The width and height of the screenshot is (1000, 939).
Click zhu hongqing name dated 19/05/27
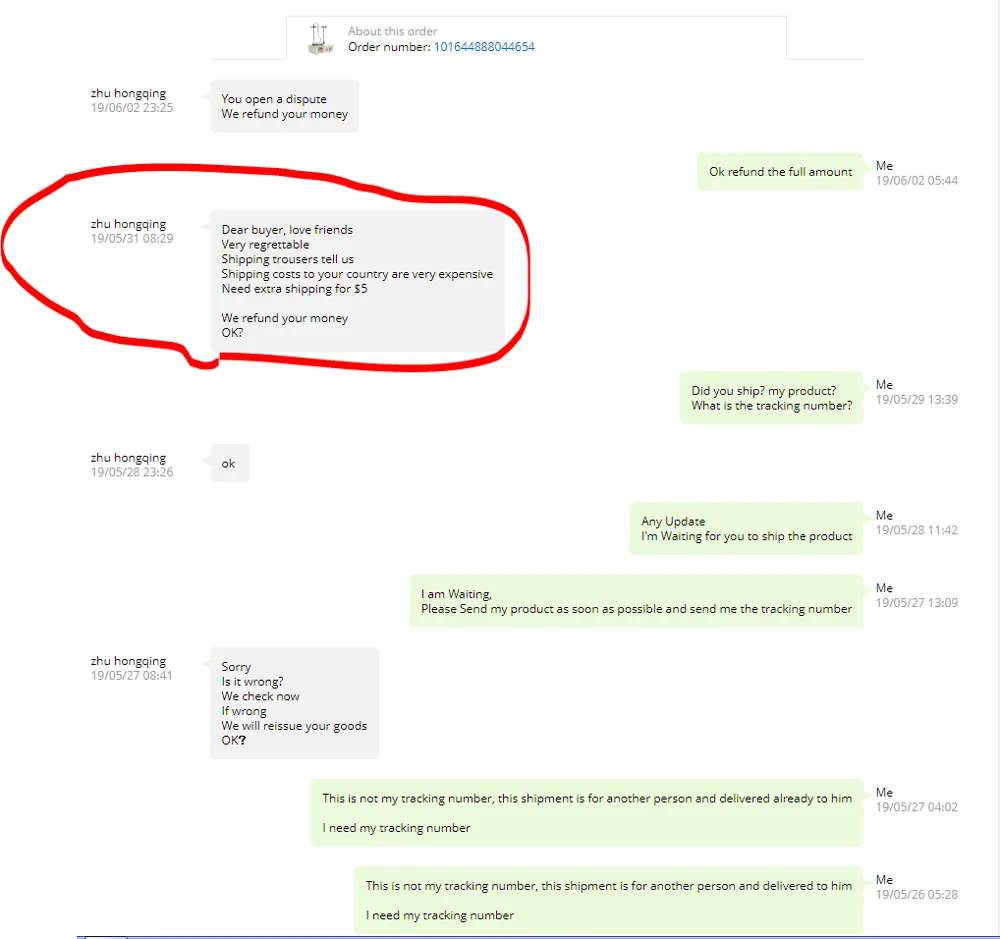coord(128,662)
